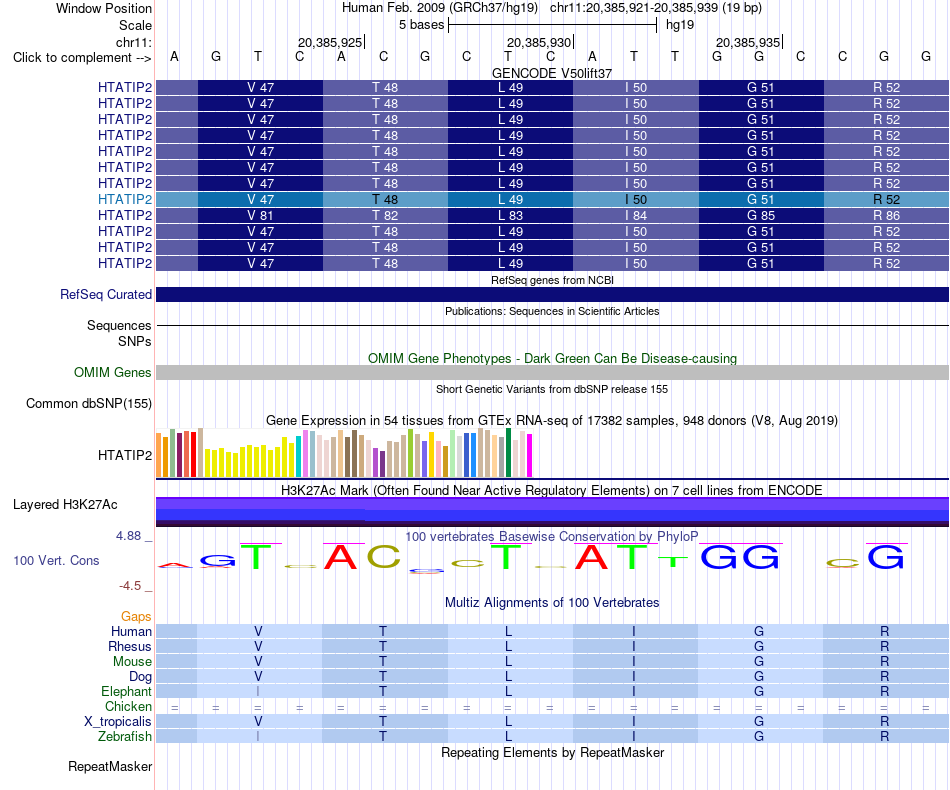Click the 20,385,930 coordinate marker
The image size is (950, 790).
[x=539, y=42]
